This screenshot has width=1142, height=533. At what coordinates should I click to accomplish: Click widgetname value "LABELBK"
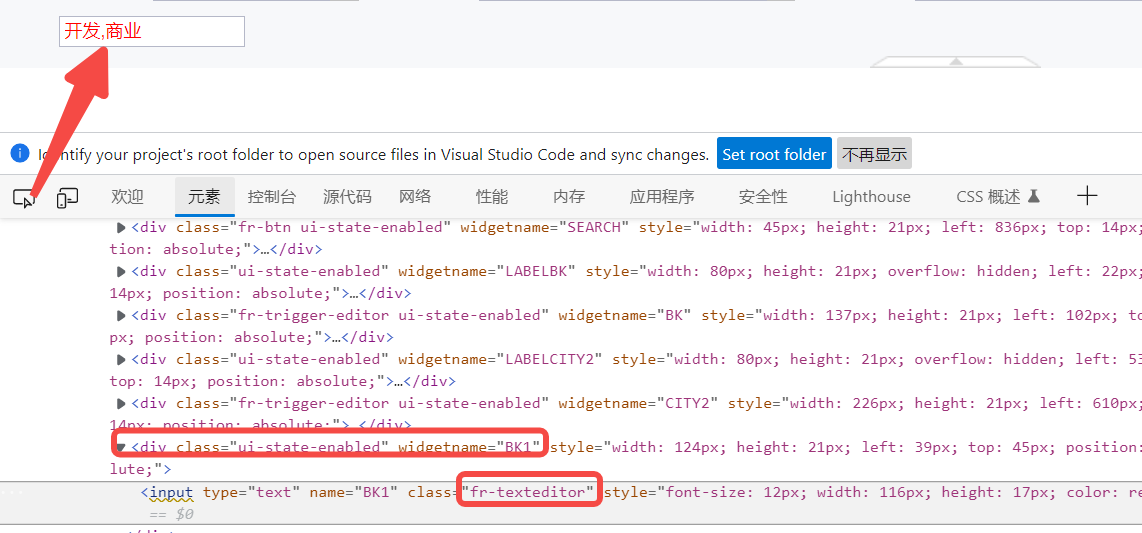click(x=537, y=272)
